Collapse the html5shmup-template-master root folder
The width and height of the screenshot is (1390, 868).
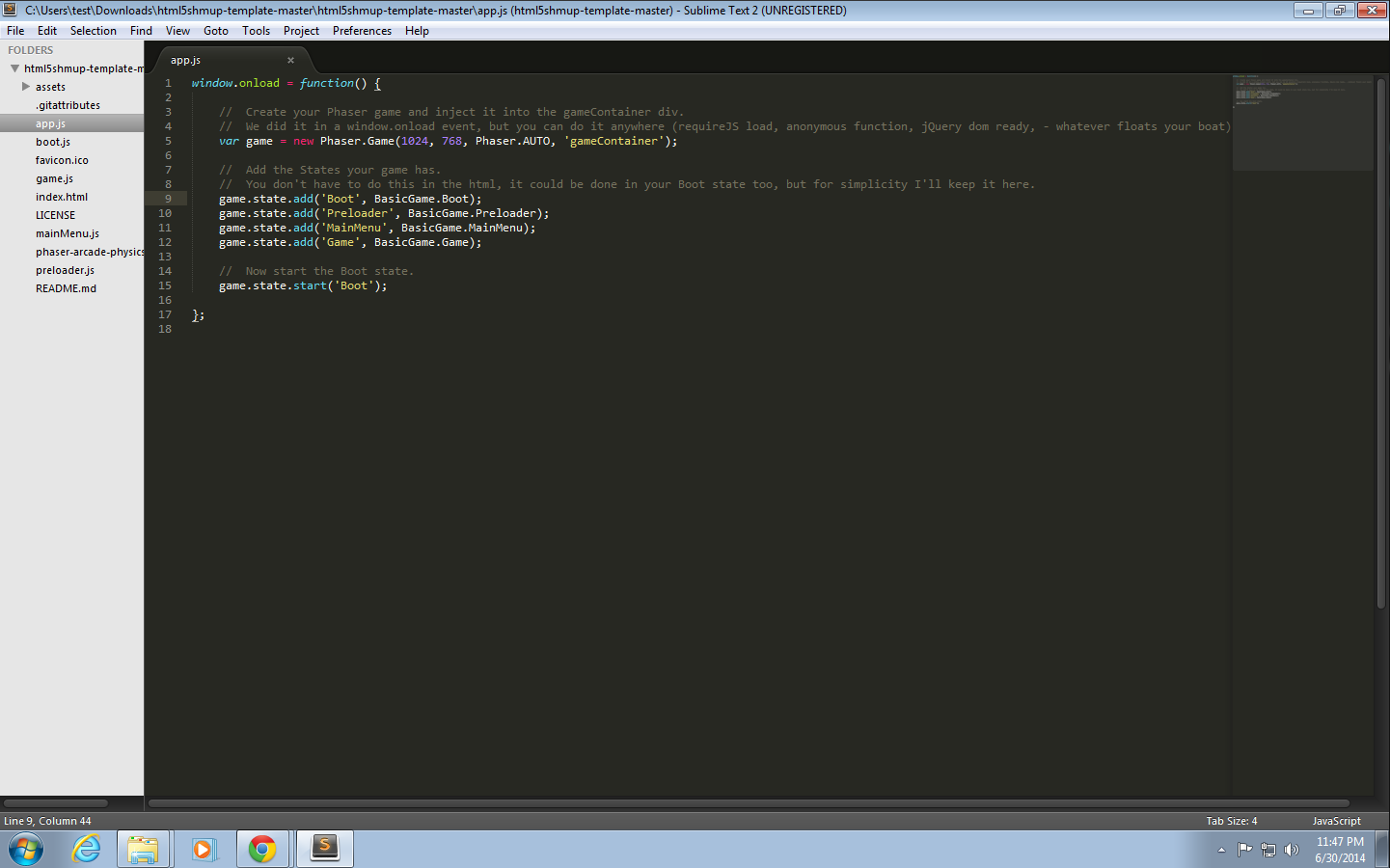click(14, 68)
